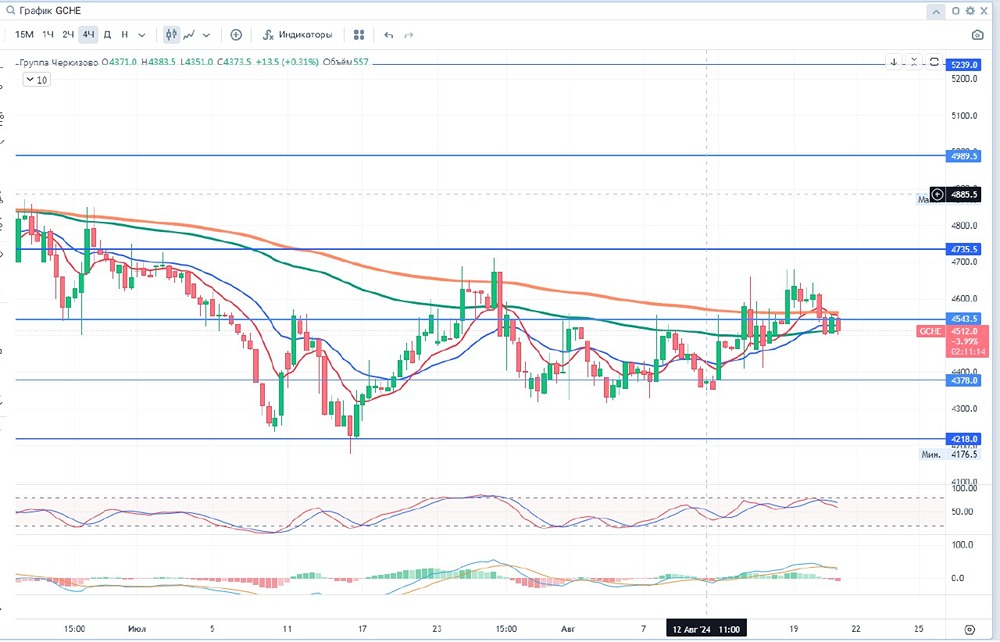This screenshot has height=642, width=1000.
Task: Select the candlestick chart type icon
Action: coord(171,35)
